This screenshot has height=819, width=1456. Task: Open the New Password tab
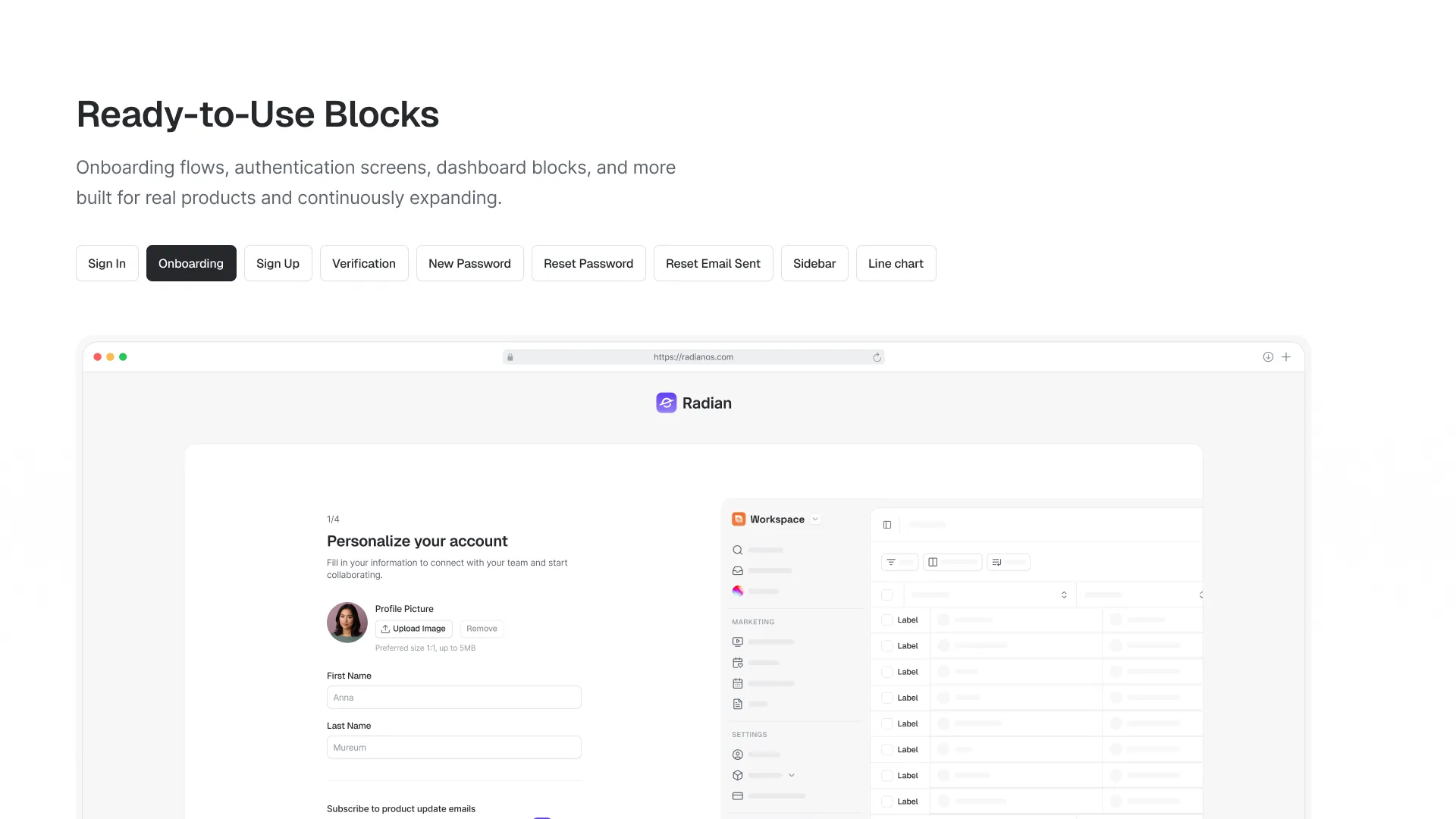[x=469, y=263]
